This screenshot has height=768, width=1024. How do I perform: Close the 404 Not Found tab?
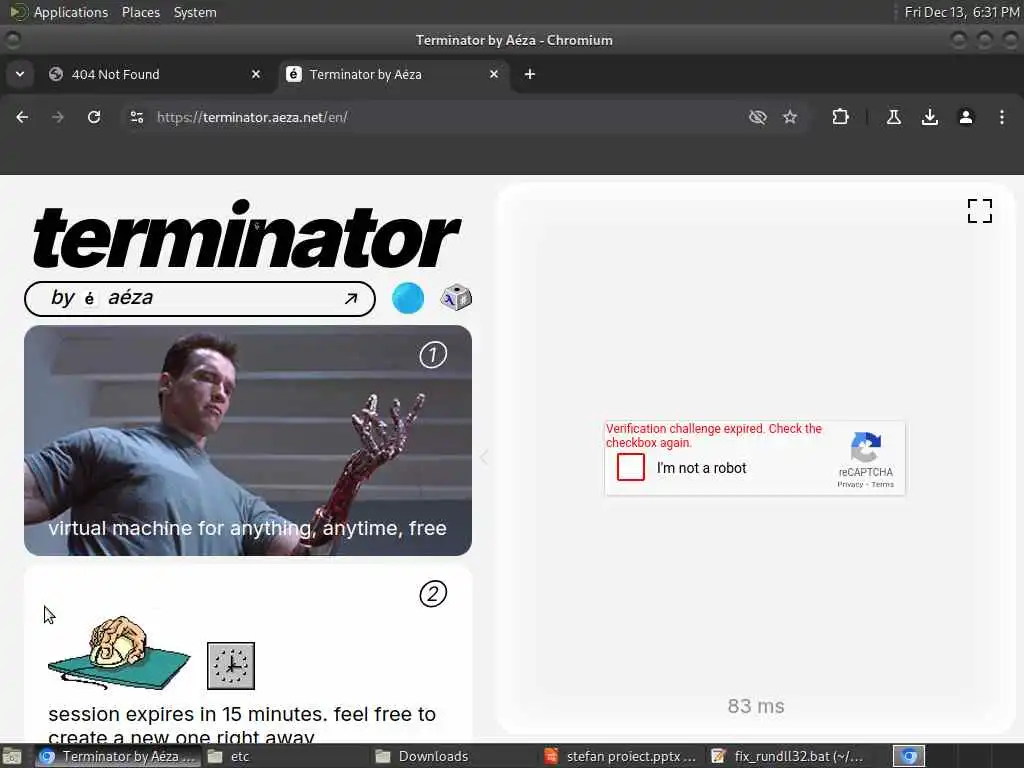(256, 74)
